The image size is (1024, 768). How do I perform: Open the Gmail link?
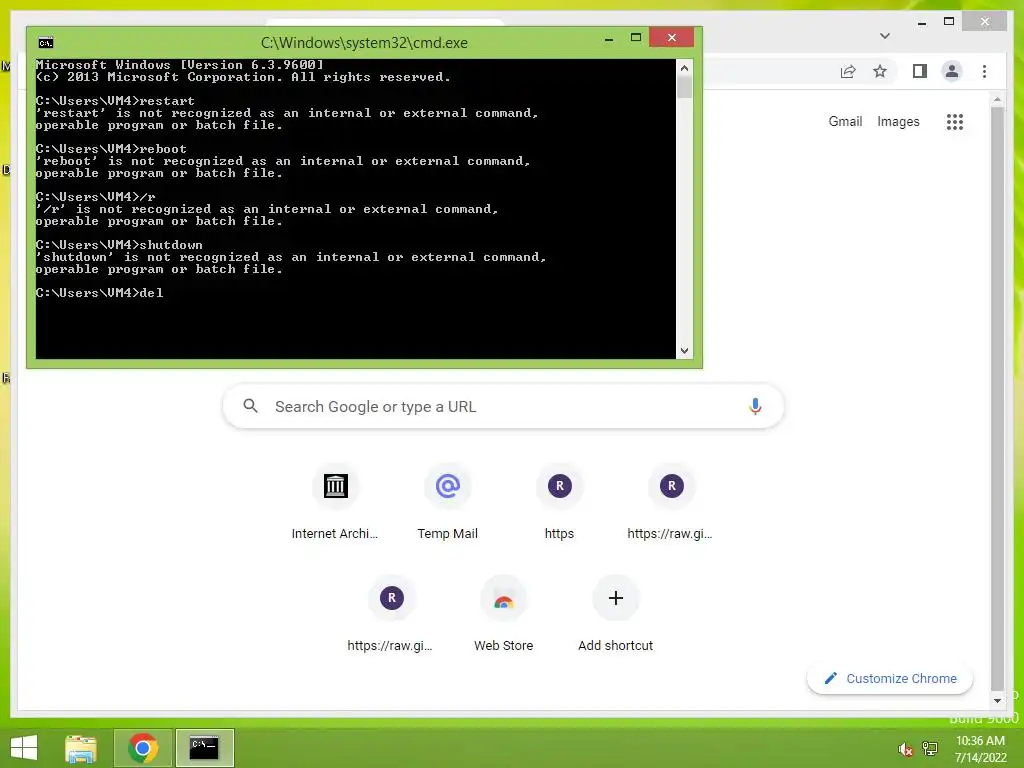845,121
